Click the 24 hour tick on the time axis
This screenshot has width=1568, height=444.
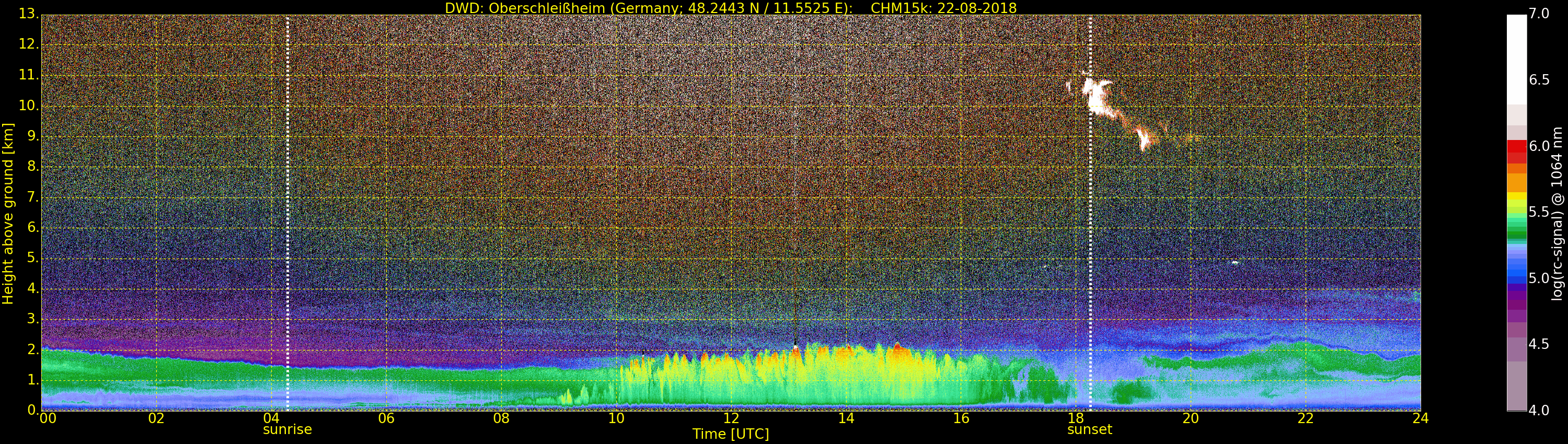pos(1421,418)
